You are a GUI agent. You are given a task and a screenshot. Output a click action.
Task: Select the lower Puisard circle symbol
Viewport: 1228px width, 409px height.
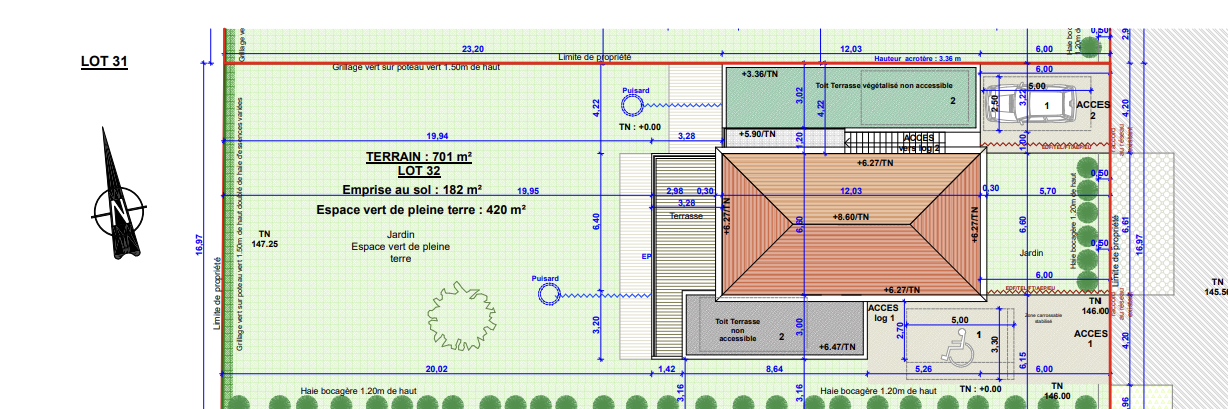[546, 293]
